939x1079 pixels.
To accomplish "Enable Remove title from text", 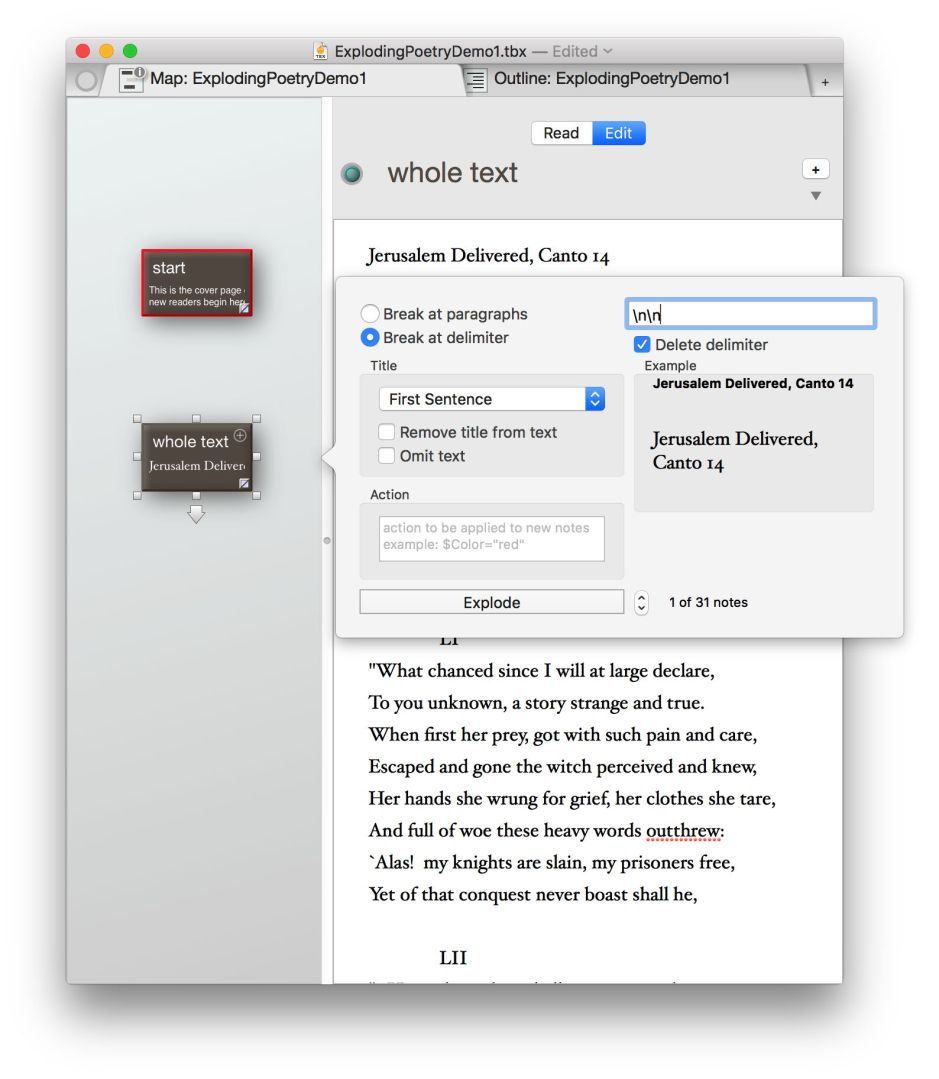I will 386,433.
